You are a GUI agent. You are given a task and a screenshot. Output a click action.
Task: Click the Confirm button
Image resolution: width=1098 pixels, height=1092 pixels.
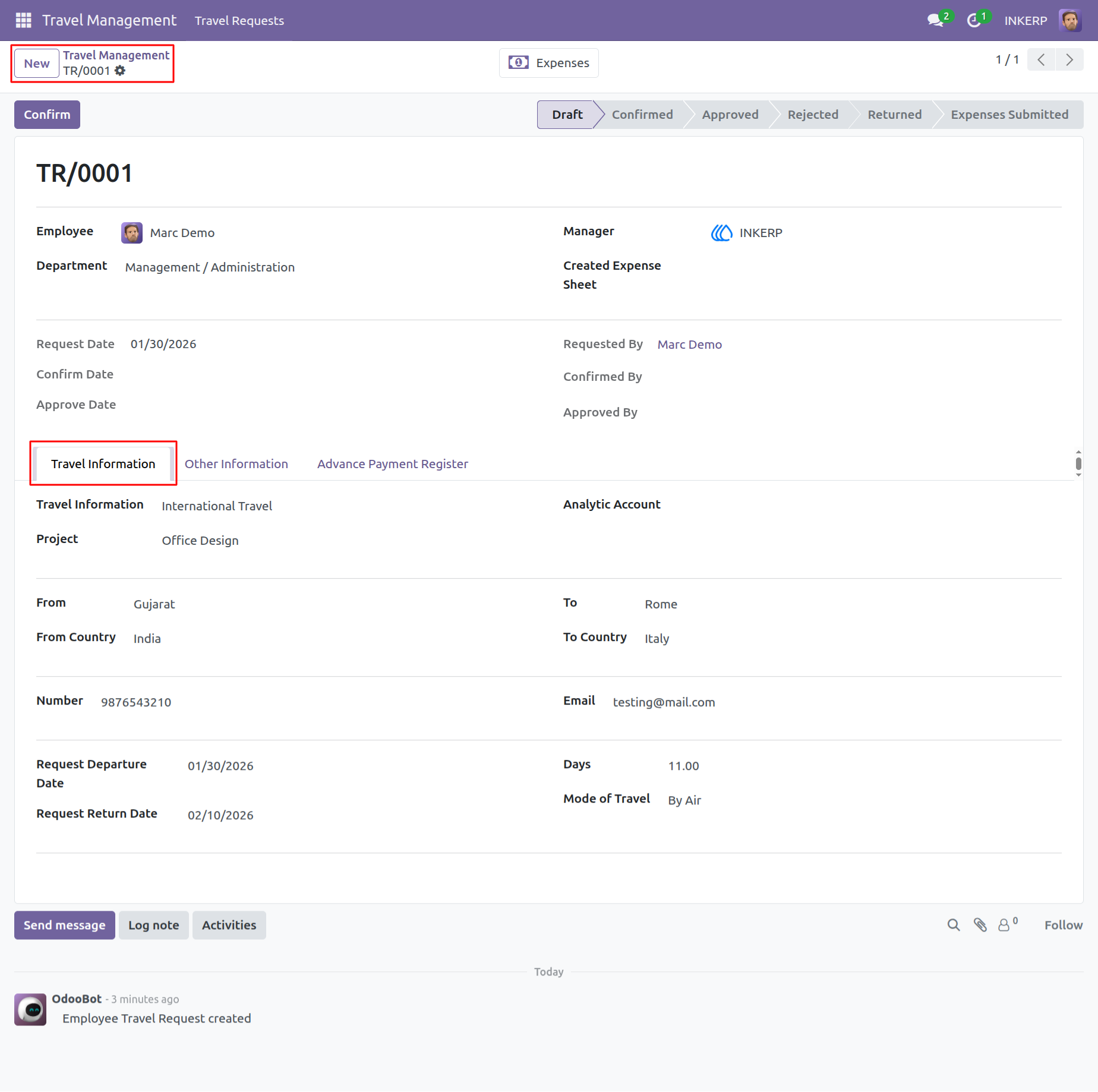[47, 115]
